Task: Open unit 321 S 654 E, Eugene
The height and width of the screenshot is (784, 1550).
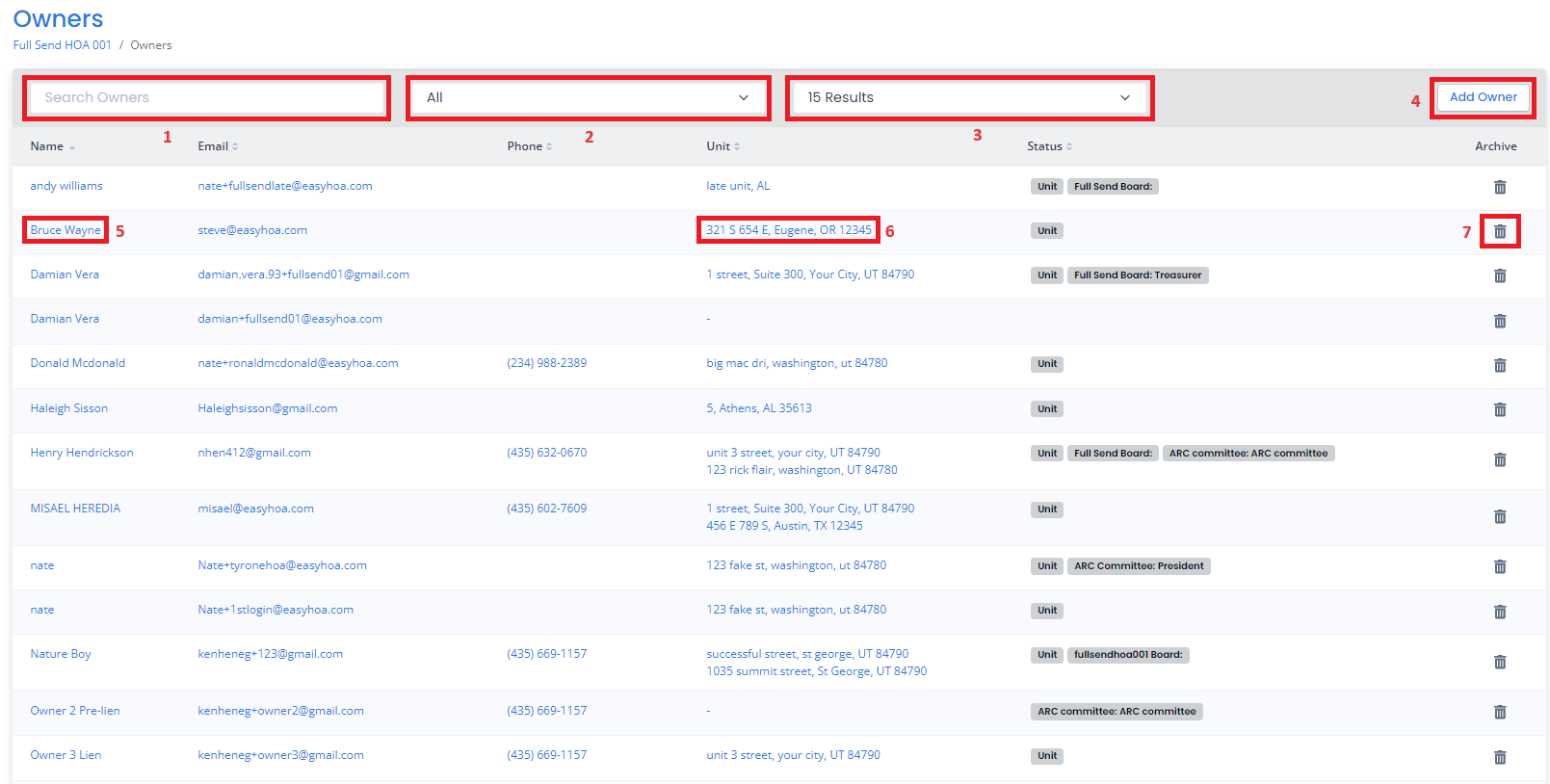Action: 788,230
